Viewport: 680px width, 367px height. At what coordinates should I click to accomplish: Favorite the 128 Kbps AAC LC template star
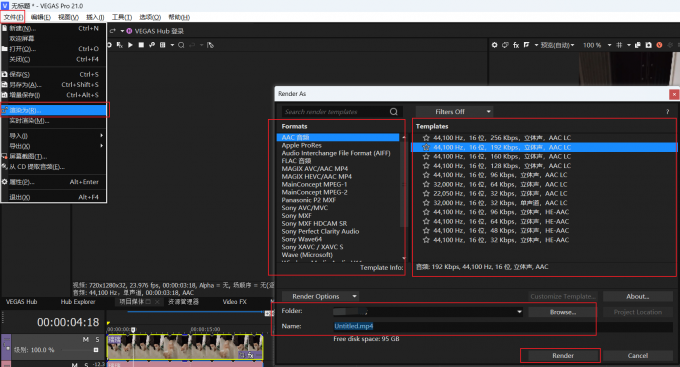pos(426,166)
